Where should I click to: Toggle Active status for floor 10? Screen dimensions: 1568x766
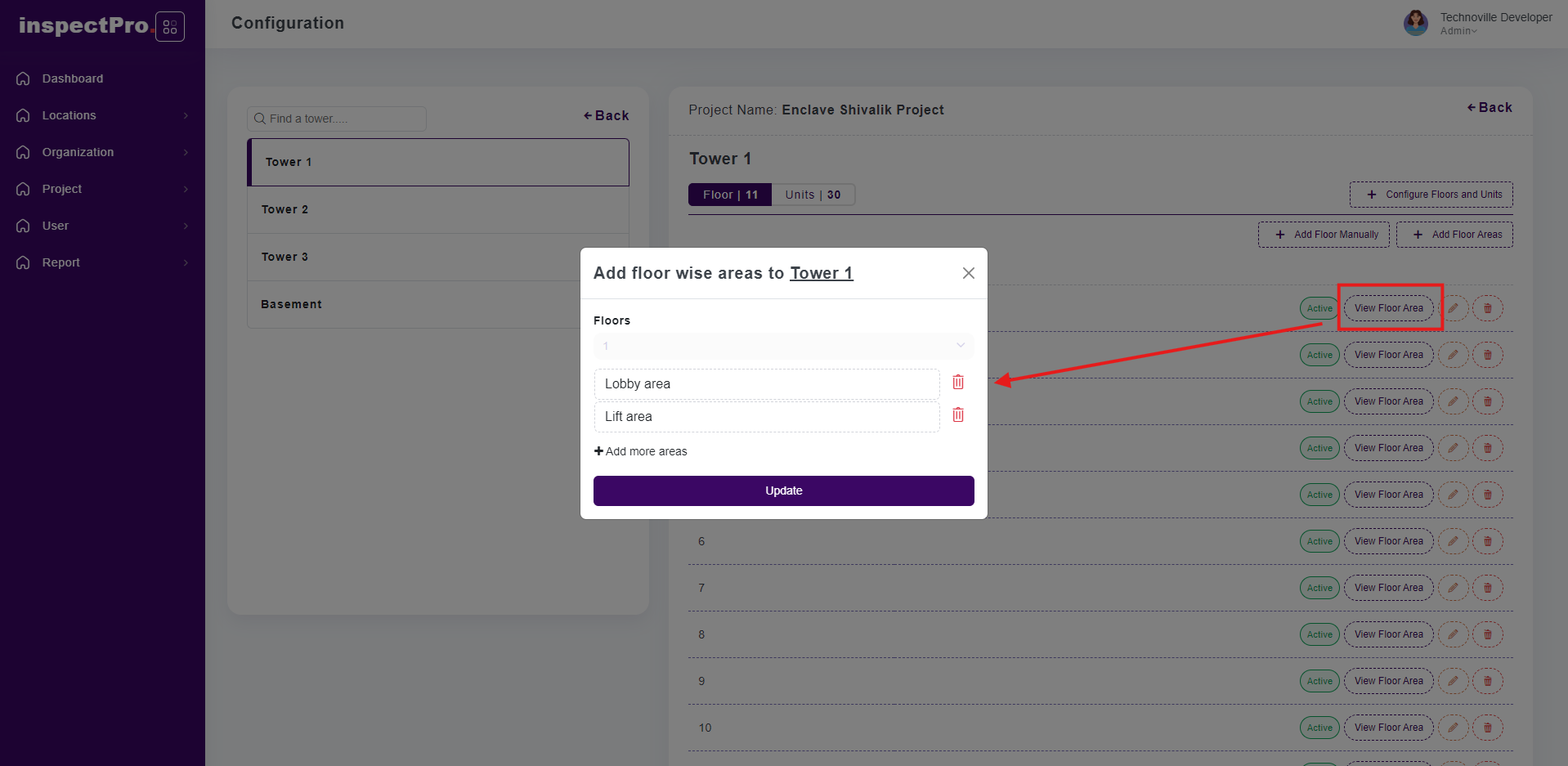1319,728
